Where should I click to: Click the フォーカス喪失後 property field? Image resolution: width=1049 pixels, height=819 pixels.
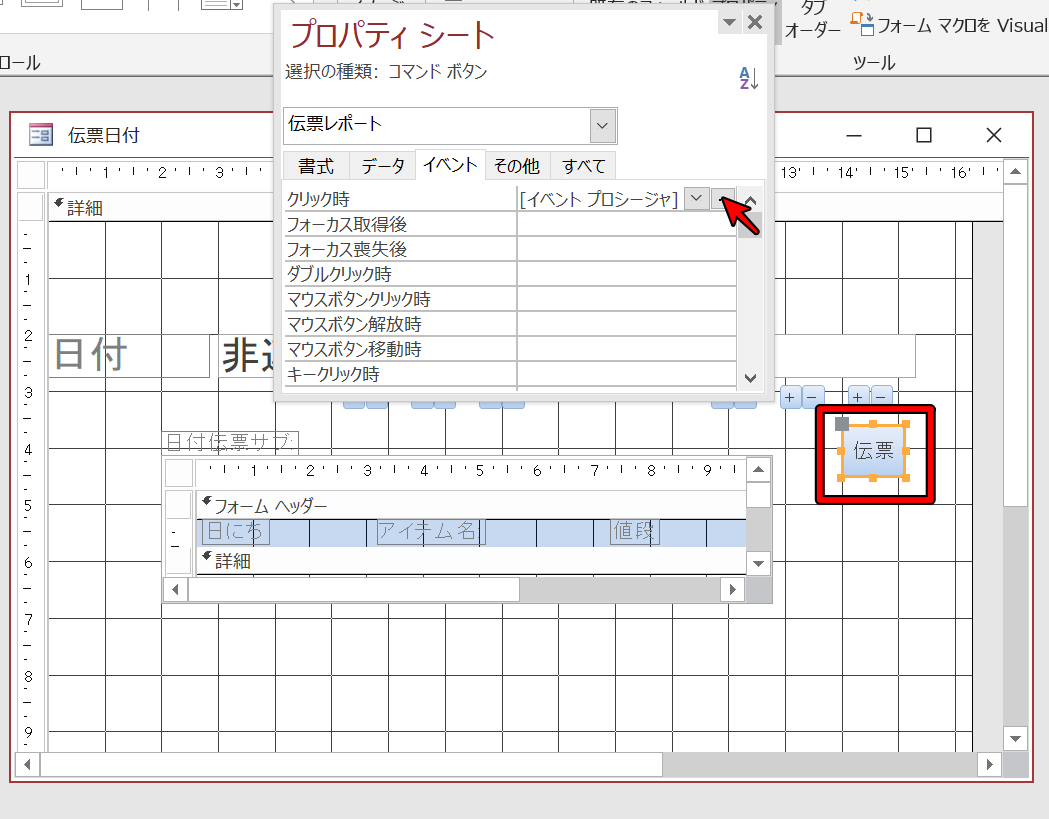626,250
